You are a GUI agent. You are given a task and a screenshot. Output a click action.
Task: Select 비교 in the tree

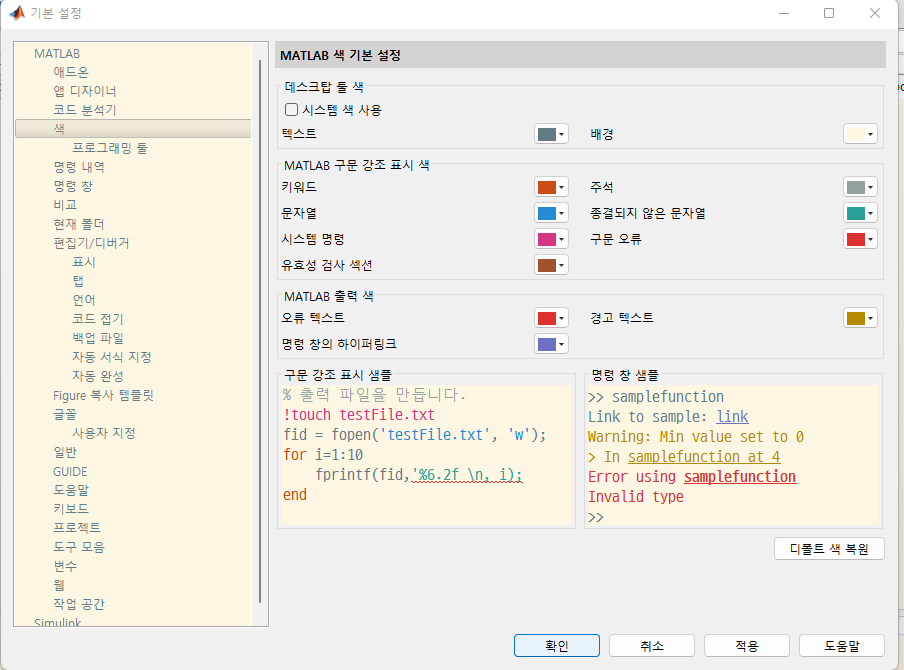point(65,205)
